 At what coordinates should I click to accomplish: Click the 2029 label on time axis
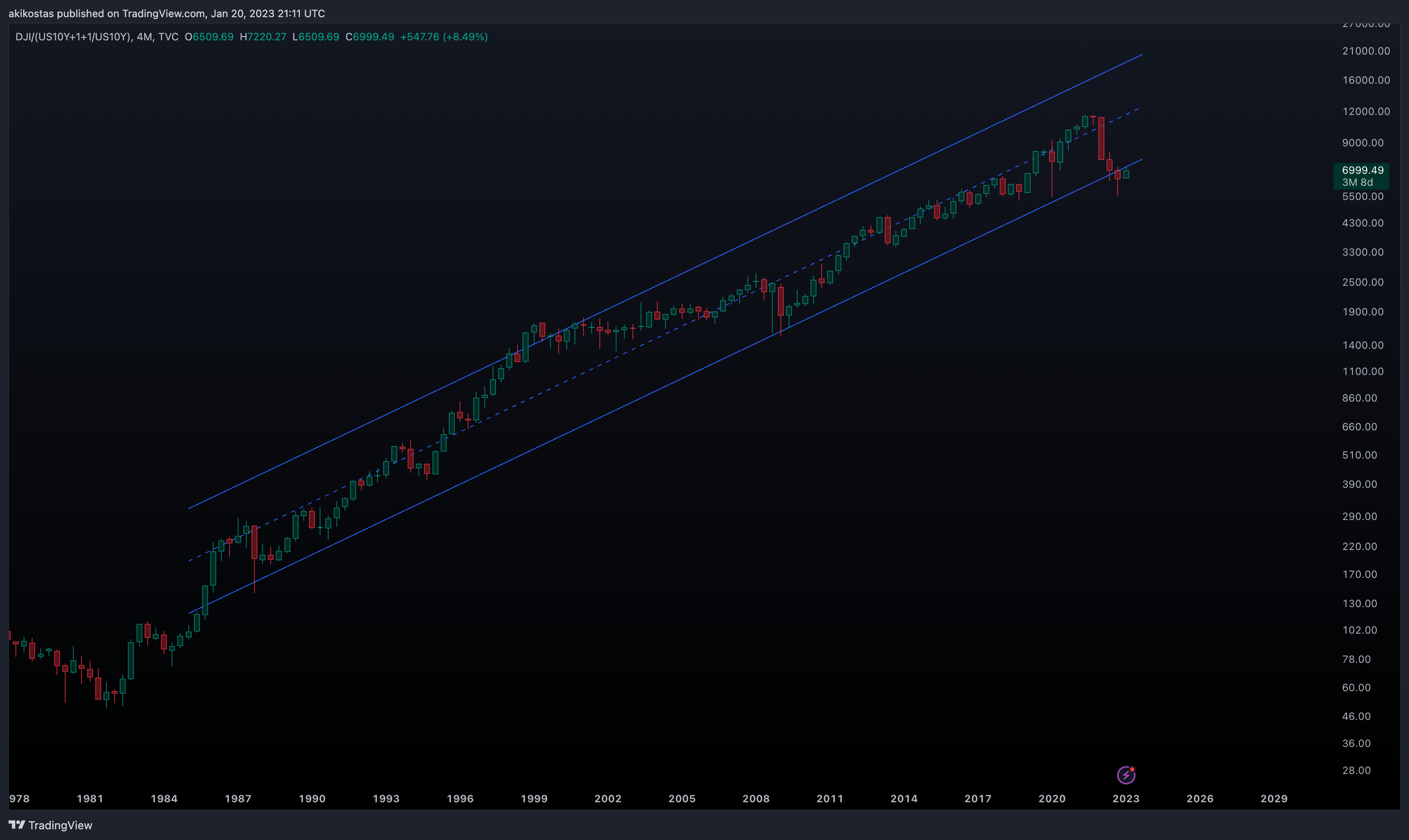coord(1274,799)
